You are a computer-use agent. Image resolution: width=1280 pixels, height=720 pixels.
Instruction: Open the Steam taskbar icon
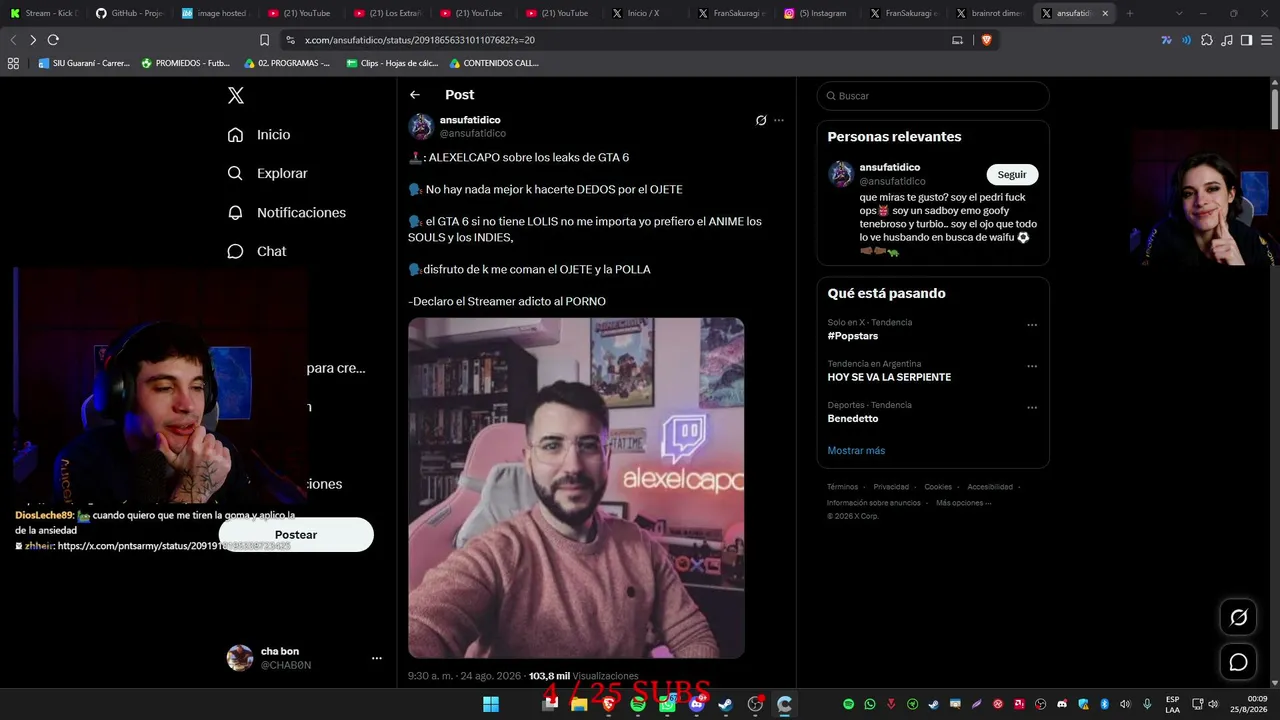click(x=726, y=704)
